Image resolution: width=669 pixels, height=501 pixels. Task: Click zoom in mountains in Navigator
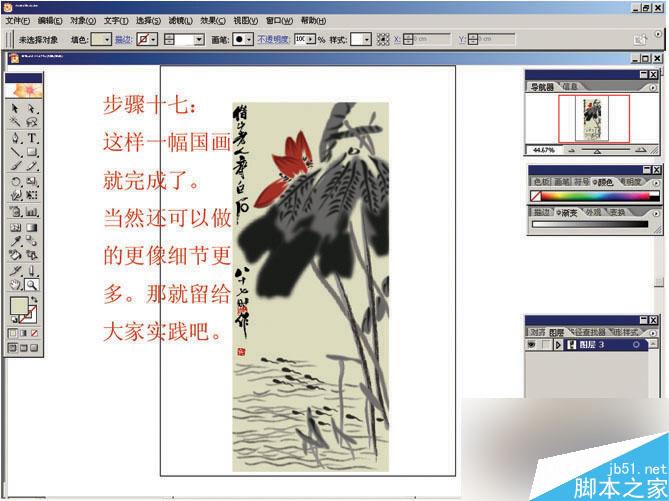[x=640, y=150]
